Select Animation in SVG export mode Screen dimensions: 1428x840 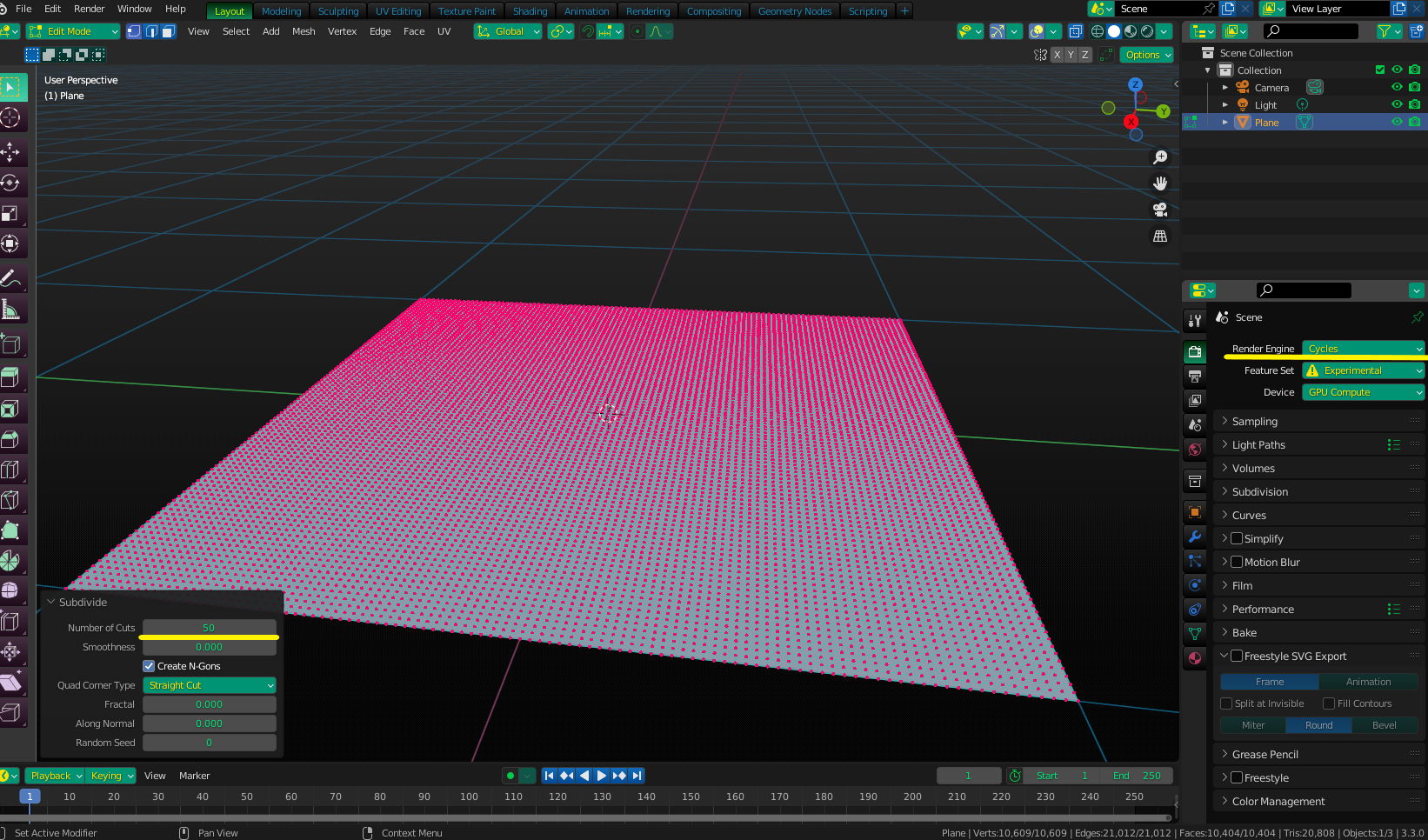tap(1368, 682)
